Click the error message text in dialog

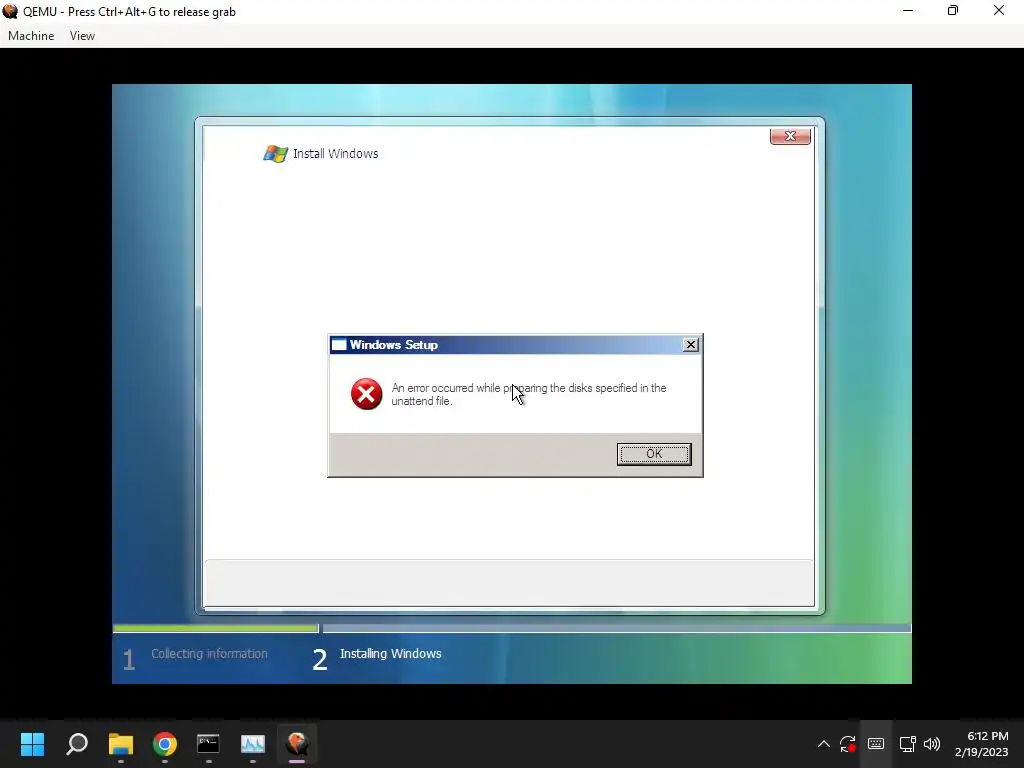coord(529,394)
